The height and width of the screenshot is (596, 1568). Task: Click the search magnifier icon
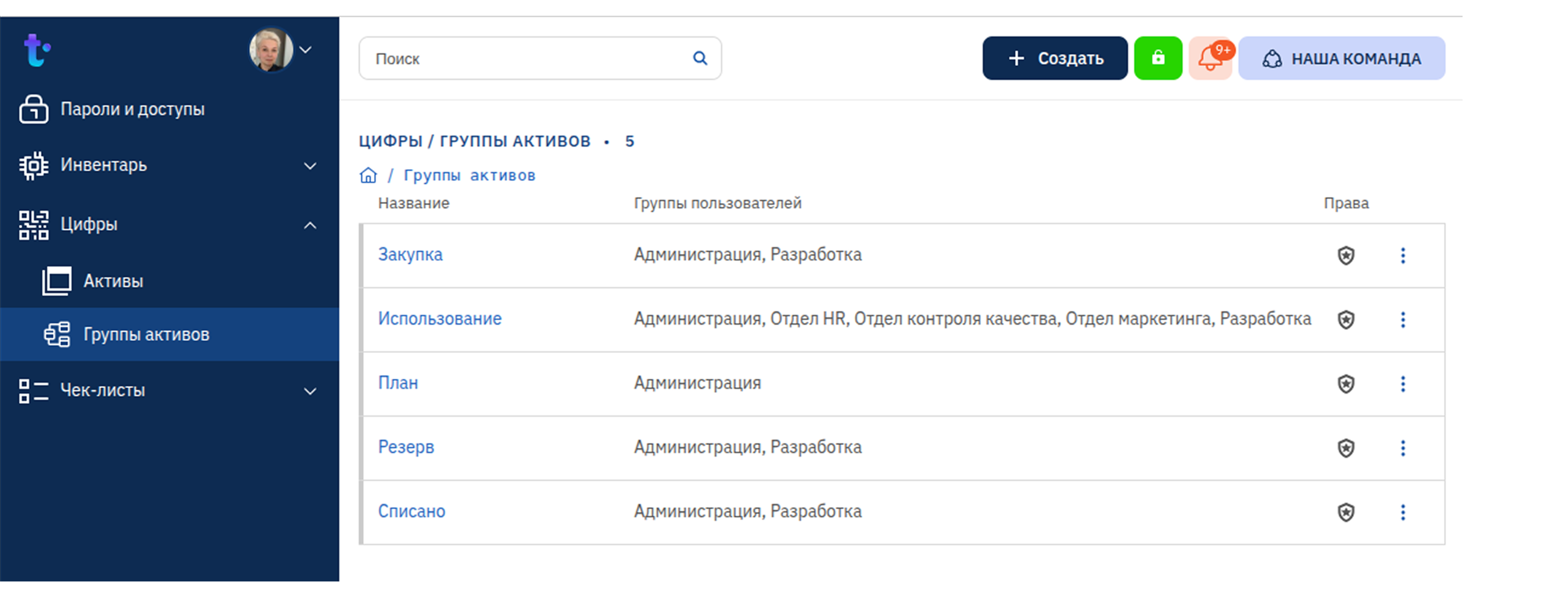point(700,59)
